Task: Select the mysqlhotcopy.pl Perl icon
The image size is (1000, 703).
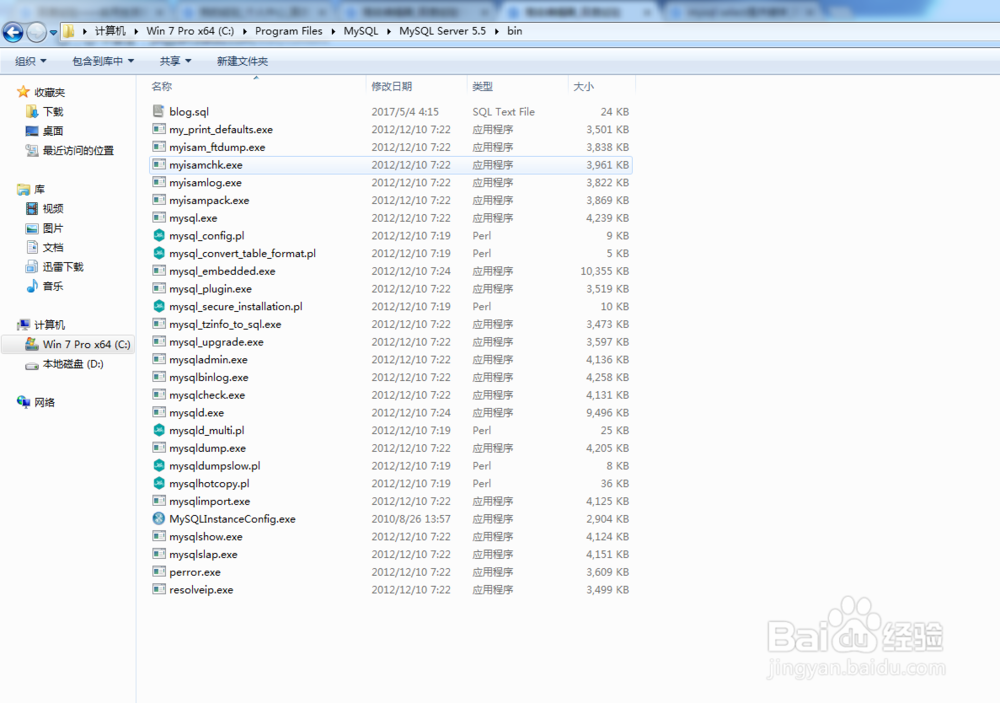Action: (x=159, y=484)
